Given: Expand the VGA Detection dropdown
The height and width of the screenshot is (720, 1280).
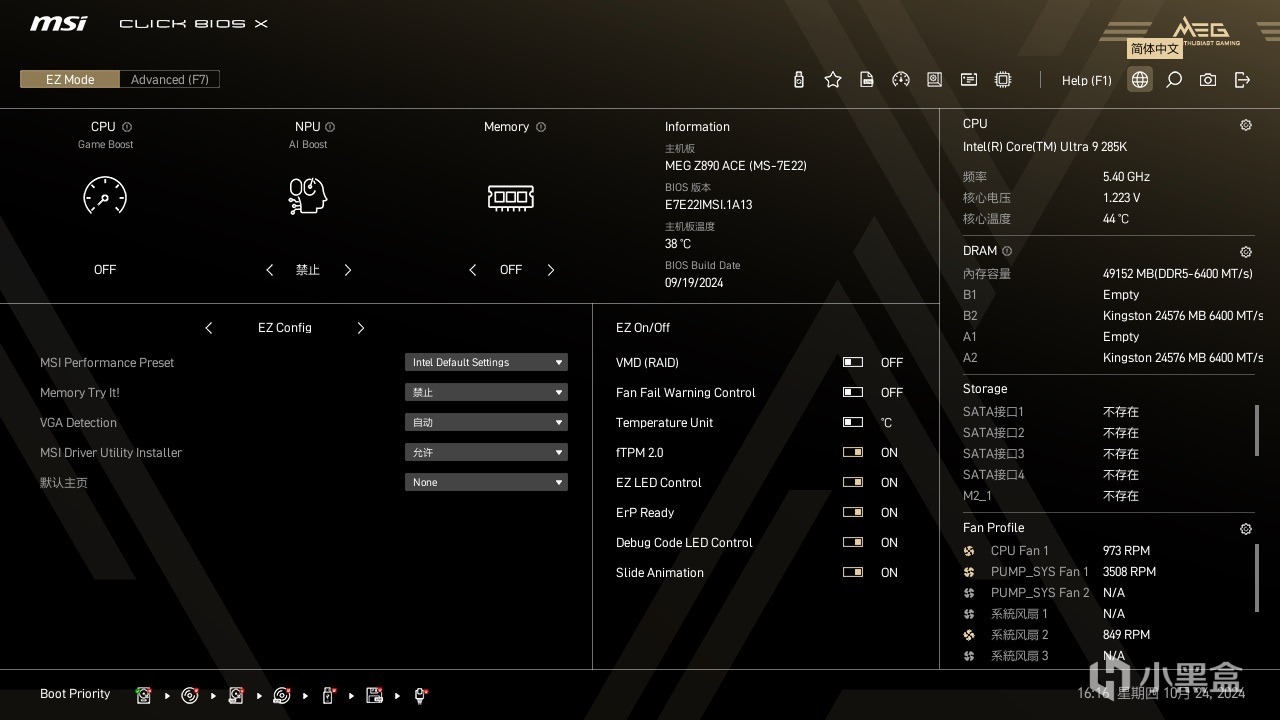Looking at the screenshot, I should point(486,423).
